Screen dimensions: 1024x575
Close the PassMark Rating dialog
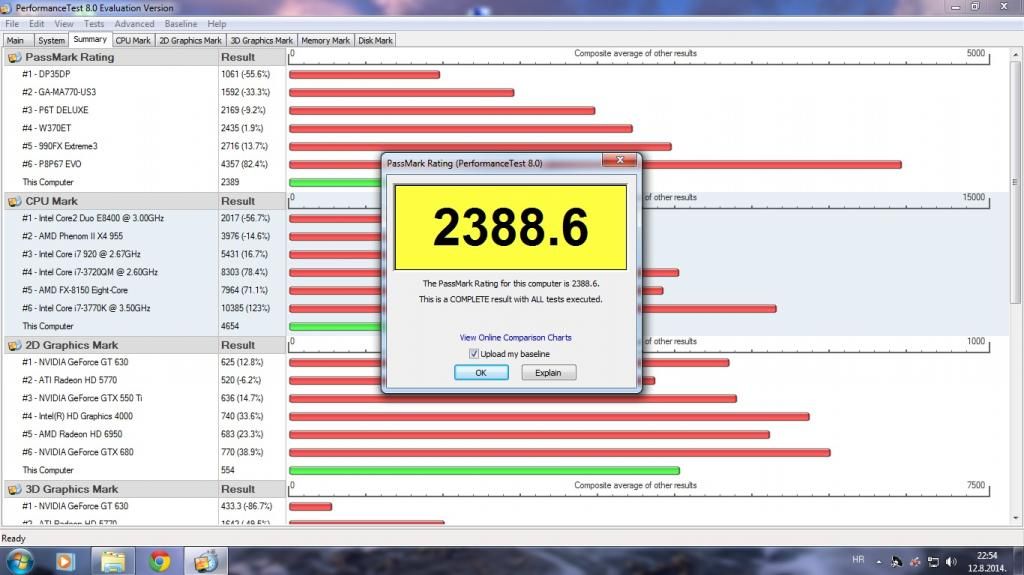tap(620, 159)
